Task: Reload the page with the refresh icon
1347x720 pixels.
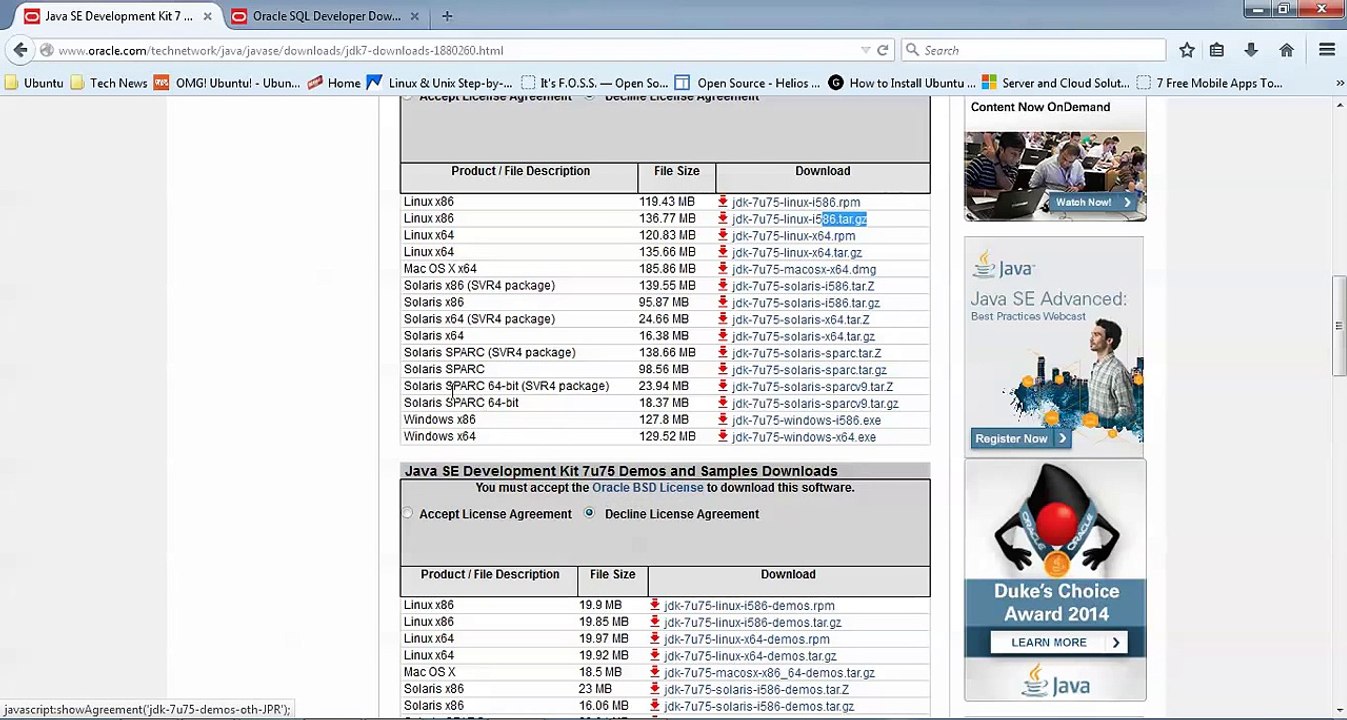Action: [882, 50]
